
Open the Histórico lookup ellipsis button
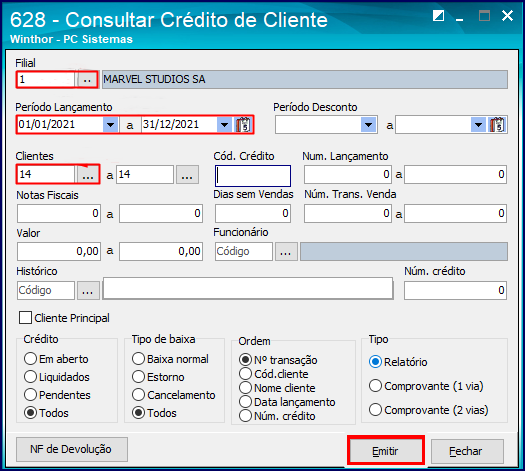(88, 290)
